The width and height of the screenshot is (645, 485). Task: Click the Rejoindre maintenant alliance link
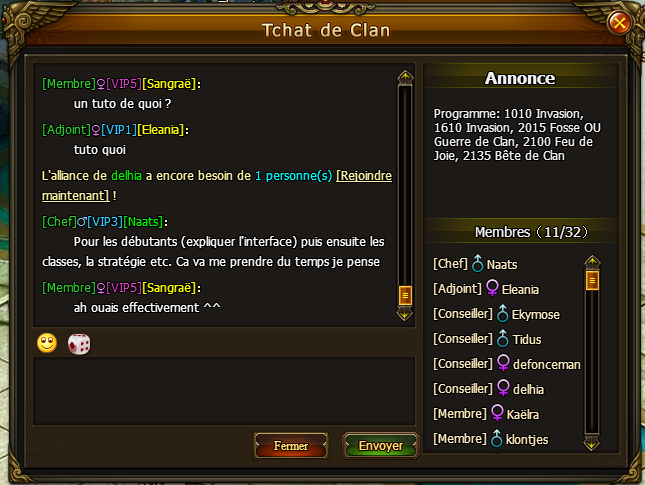point(217,186)
